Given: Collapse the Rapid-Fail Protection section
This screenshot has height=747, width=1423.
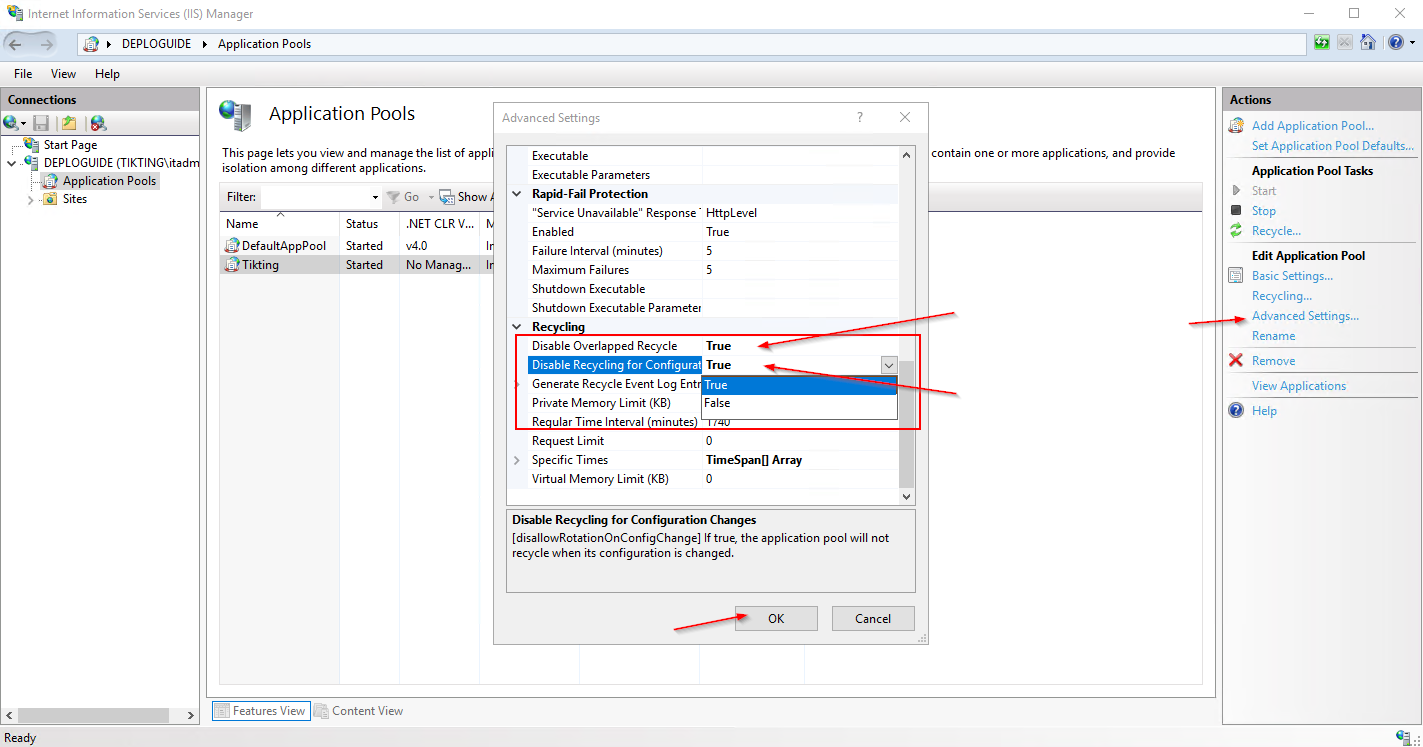Looking at the screenshot, I should click(517, 194).
